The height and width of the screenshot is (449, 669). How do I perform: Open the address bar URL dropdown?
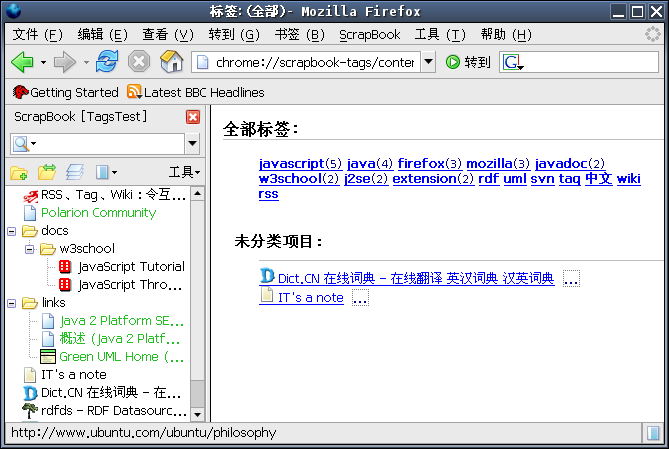(x=428, y=62)
